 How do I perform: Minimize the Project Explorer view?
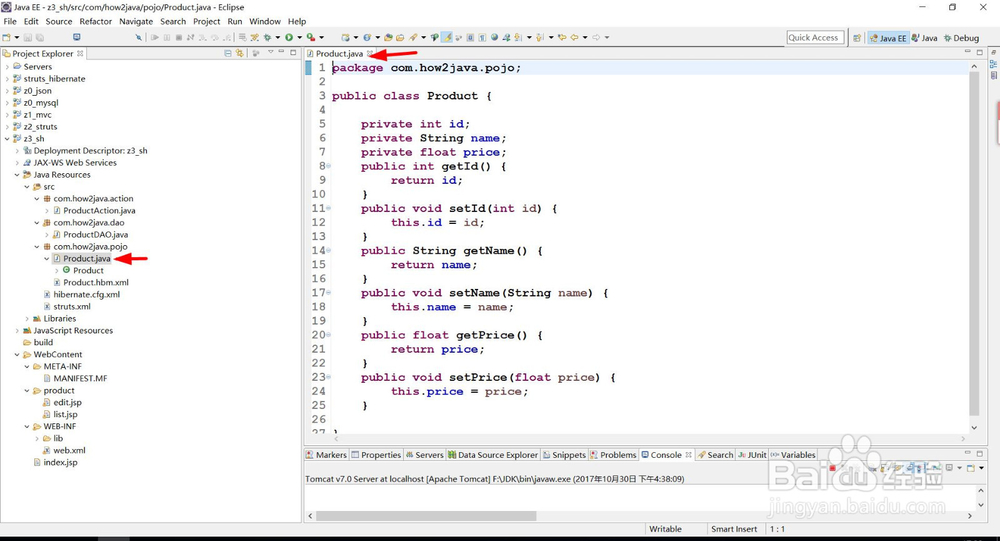point(281,52)
